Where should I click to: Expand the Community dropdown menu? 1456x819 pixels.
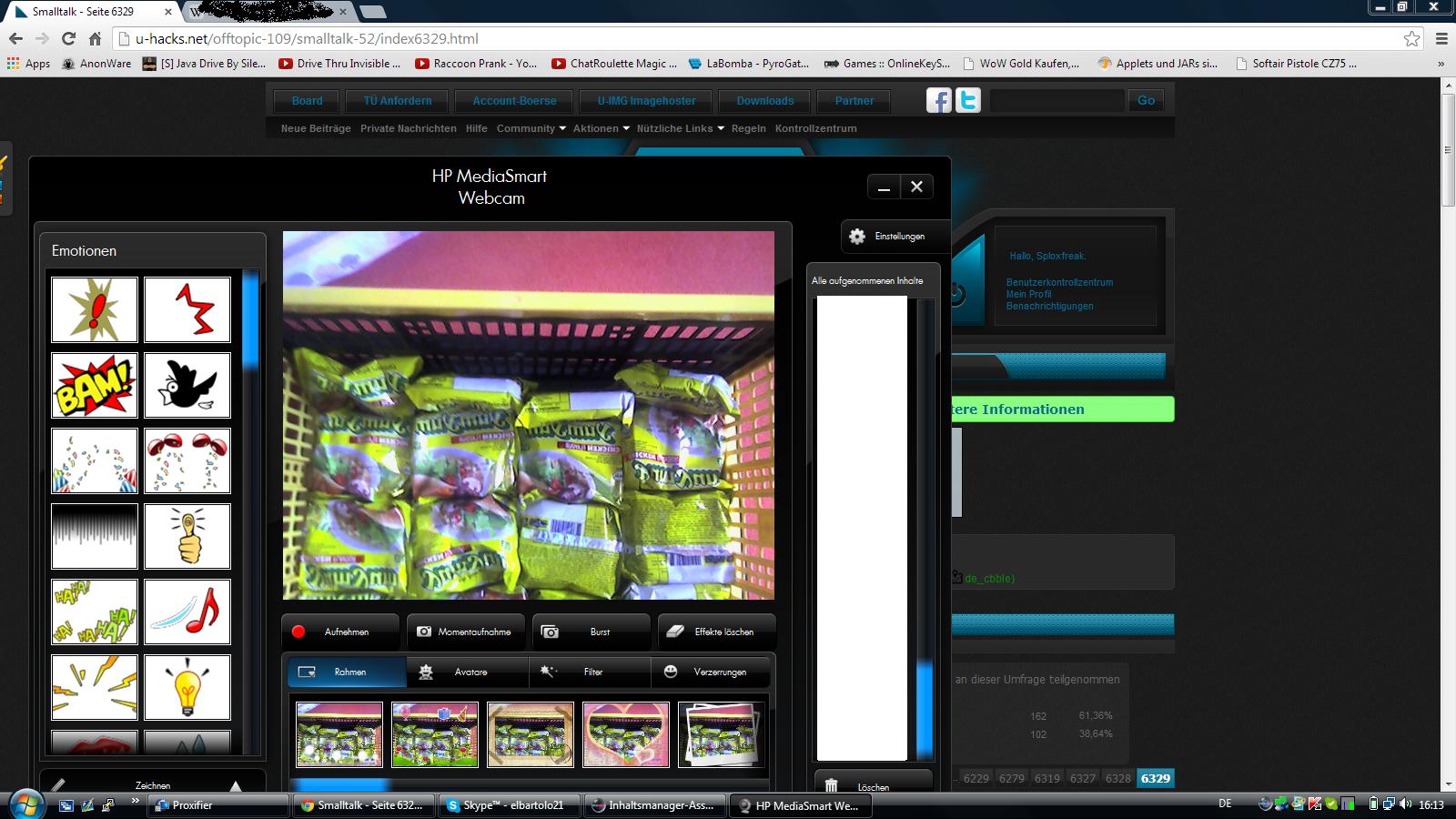[x=531, y=129]
